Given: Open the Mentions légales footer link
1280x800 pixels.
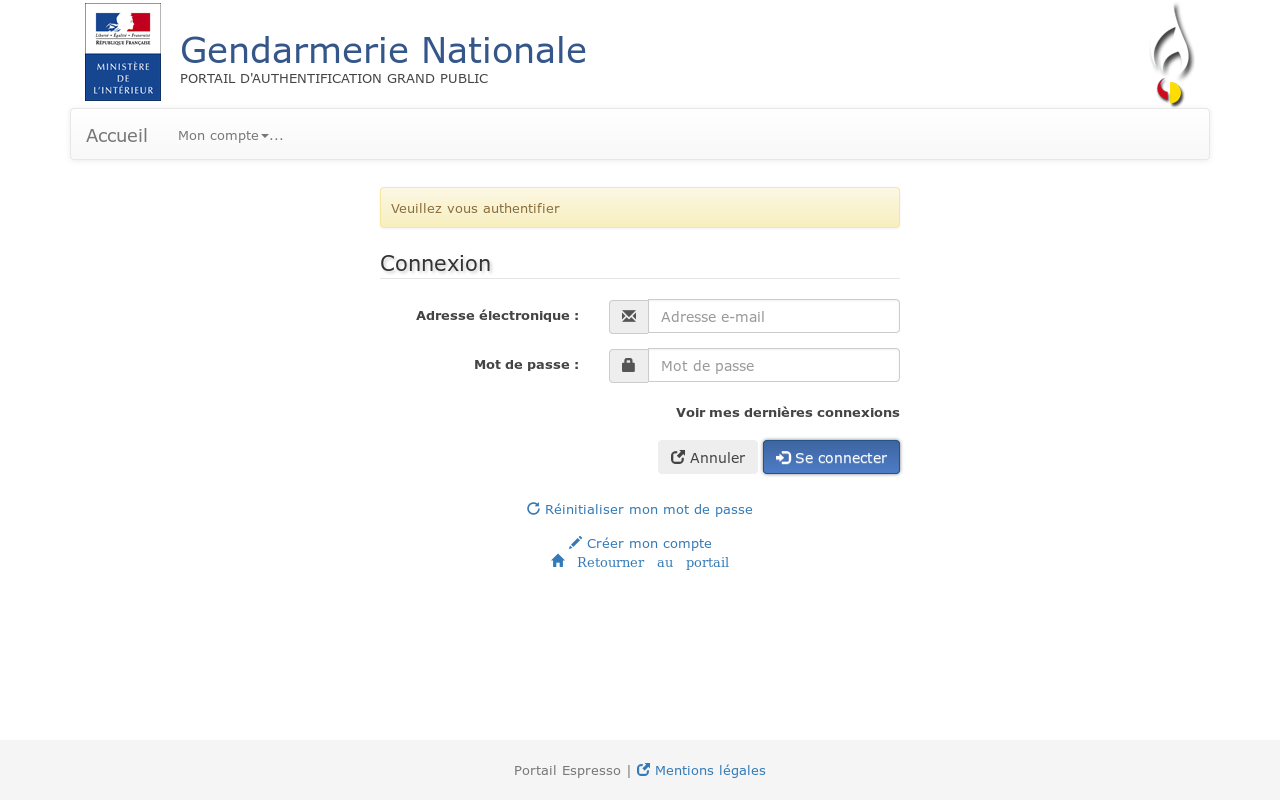Looking at the screenshot, I should point(701,770).
